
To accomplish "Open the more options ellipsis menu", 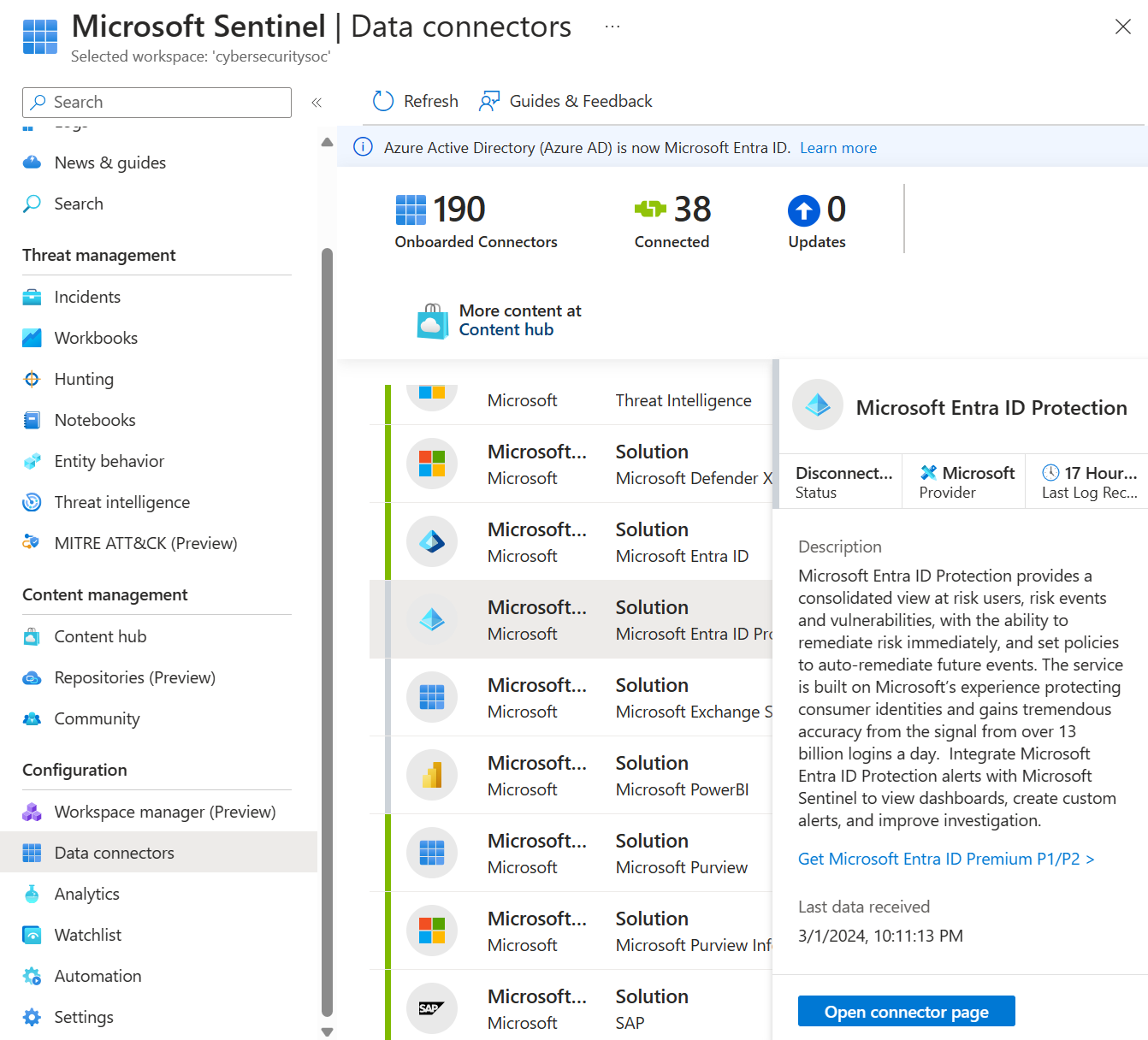I will tap(612, 26).
